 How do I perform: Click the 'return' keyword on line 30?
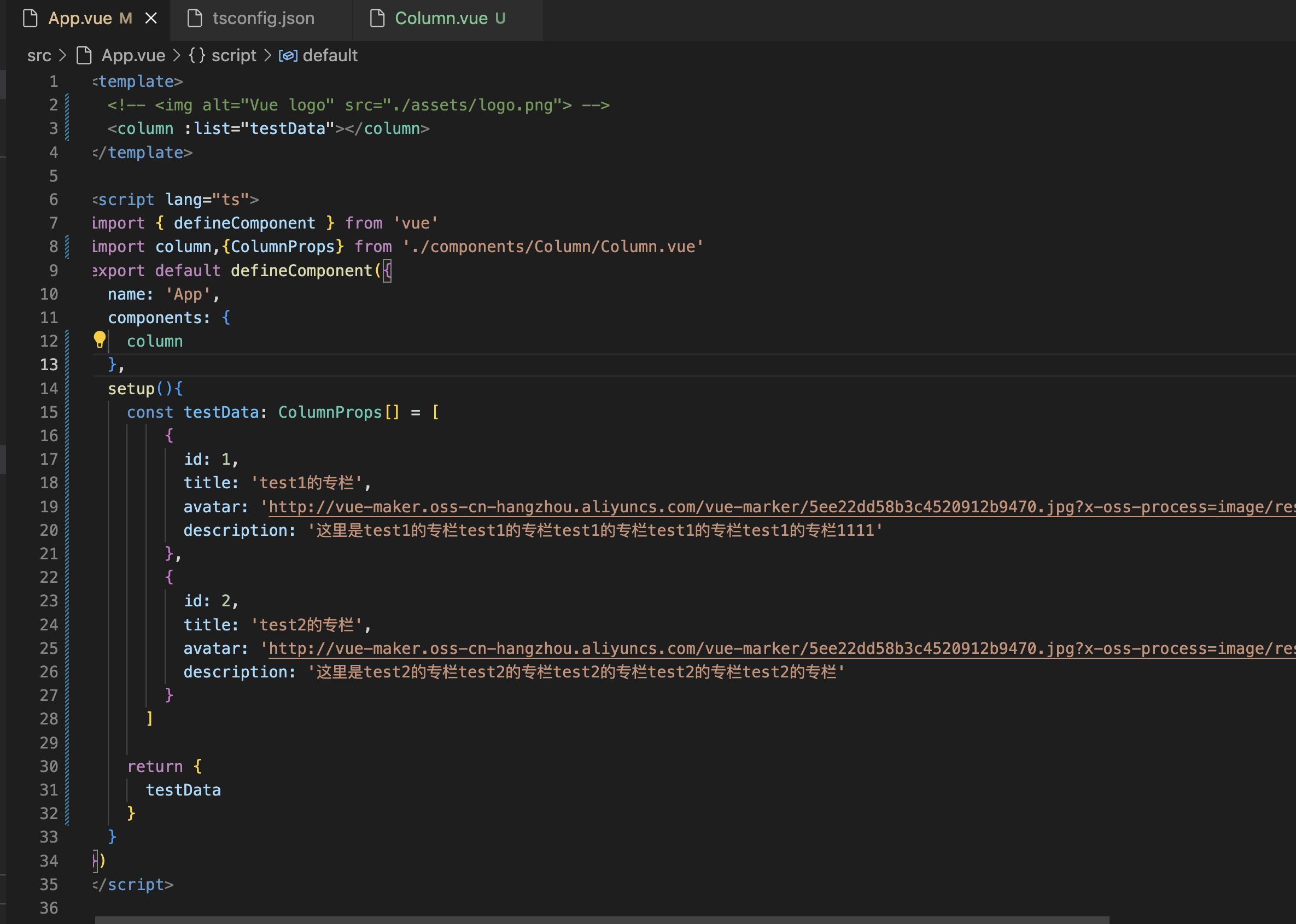(x=155, y=767)
